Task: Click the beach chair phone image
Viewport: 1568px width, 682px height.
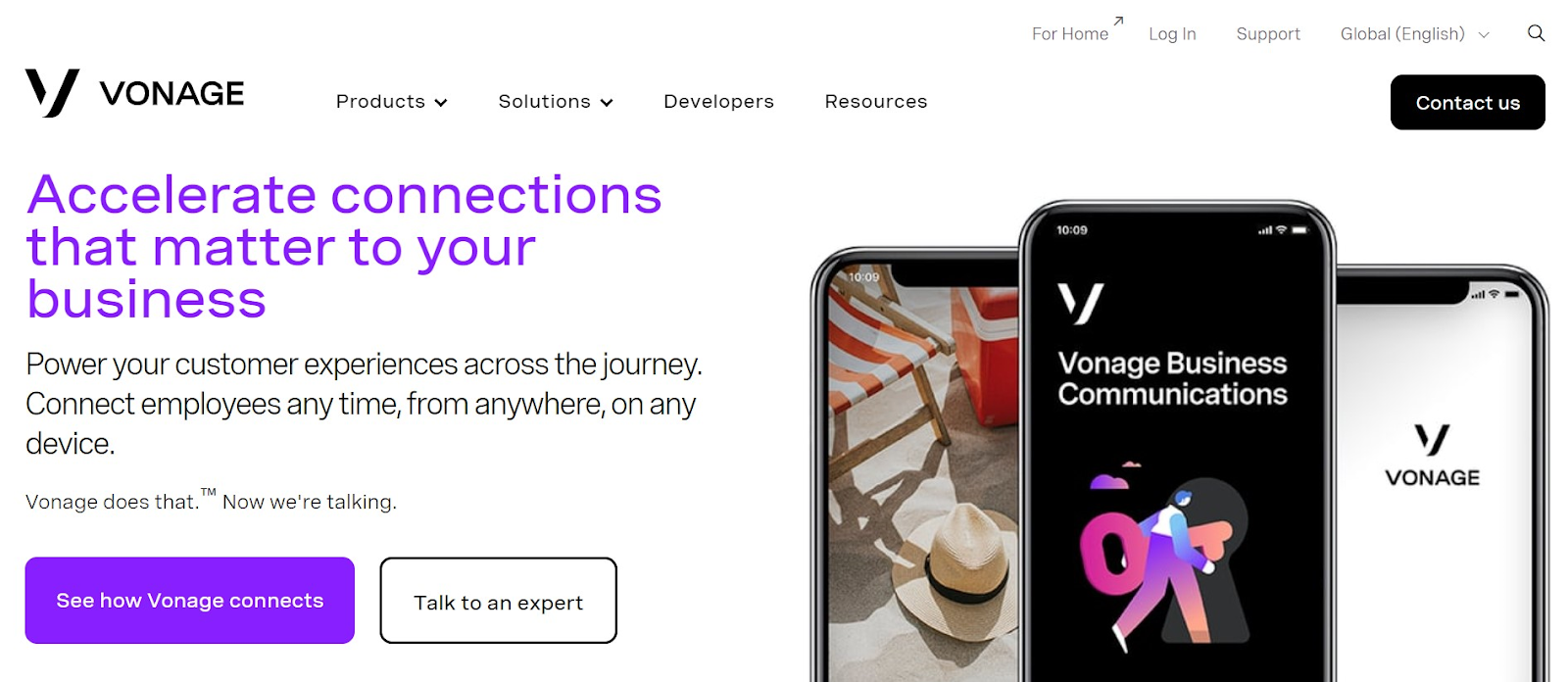Action: [x=921, y=470]
